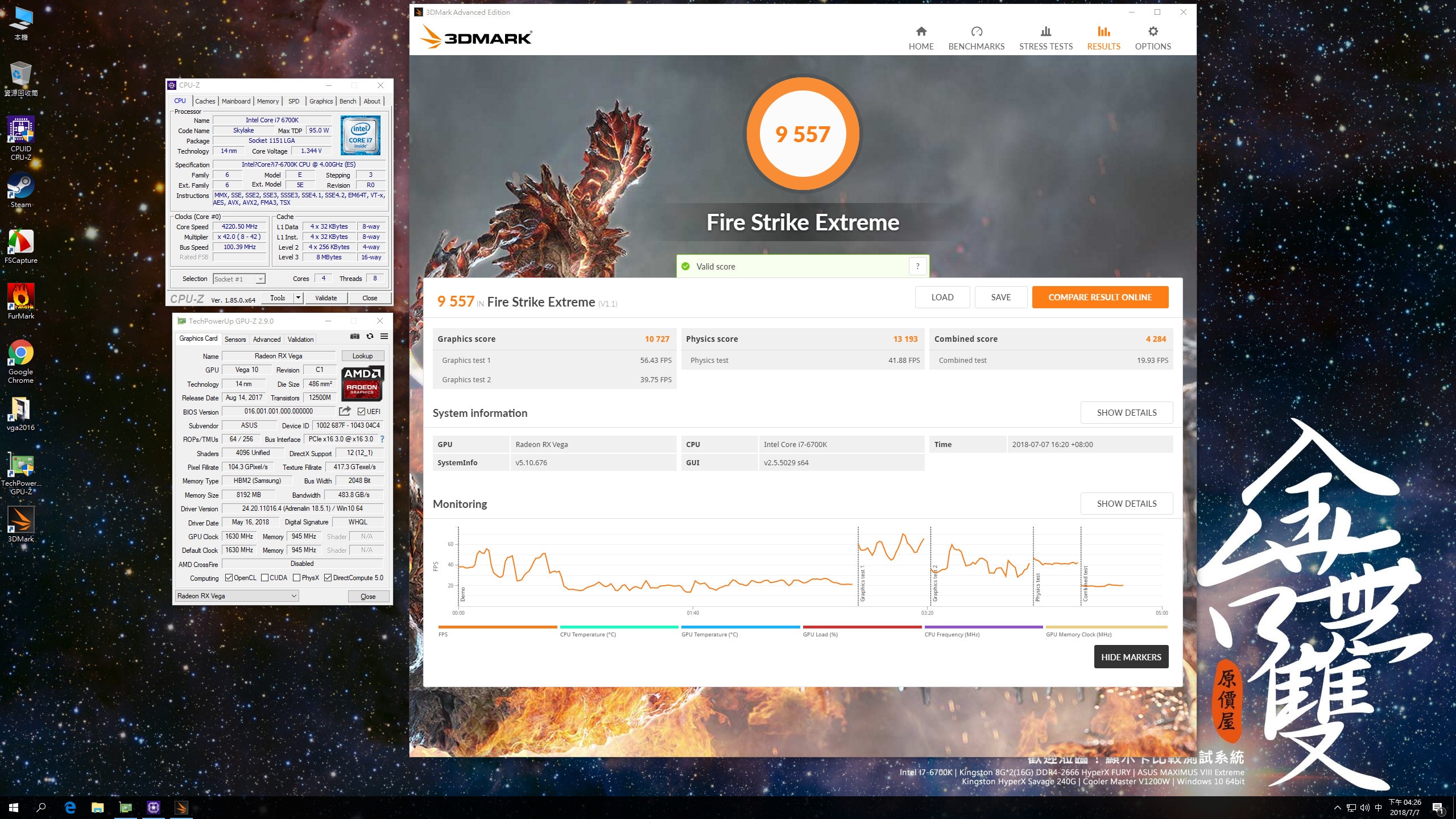Expand the Radeon RX Vega GPU selector in GPU-Z
Image resolution: width=1456 pixels, height=819 pixels.
pos(237,596)
